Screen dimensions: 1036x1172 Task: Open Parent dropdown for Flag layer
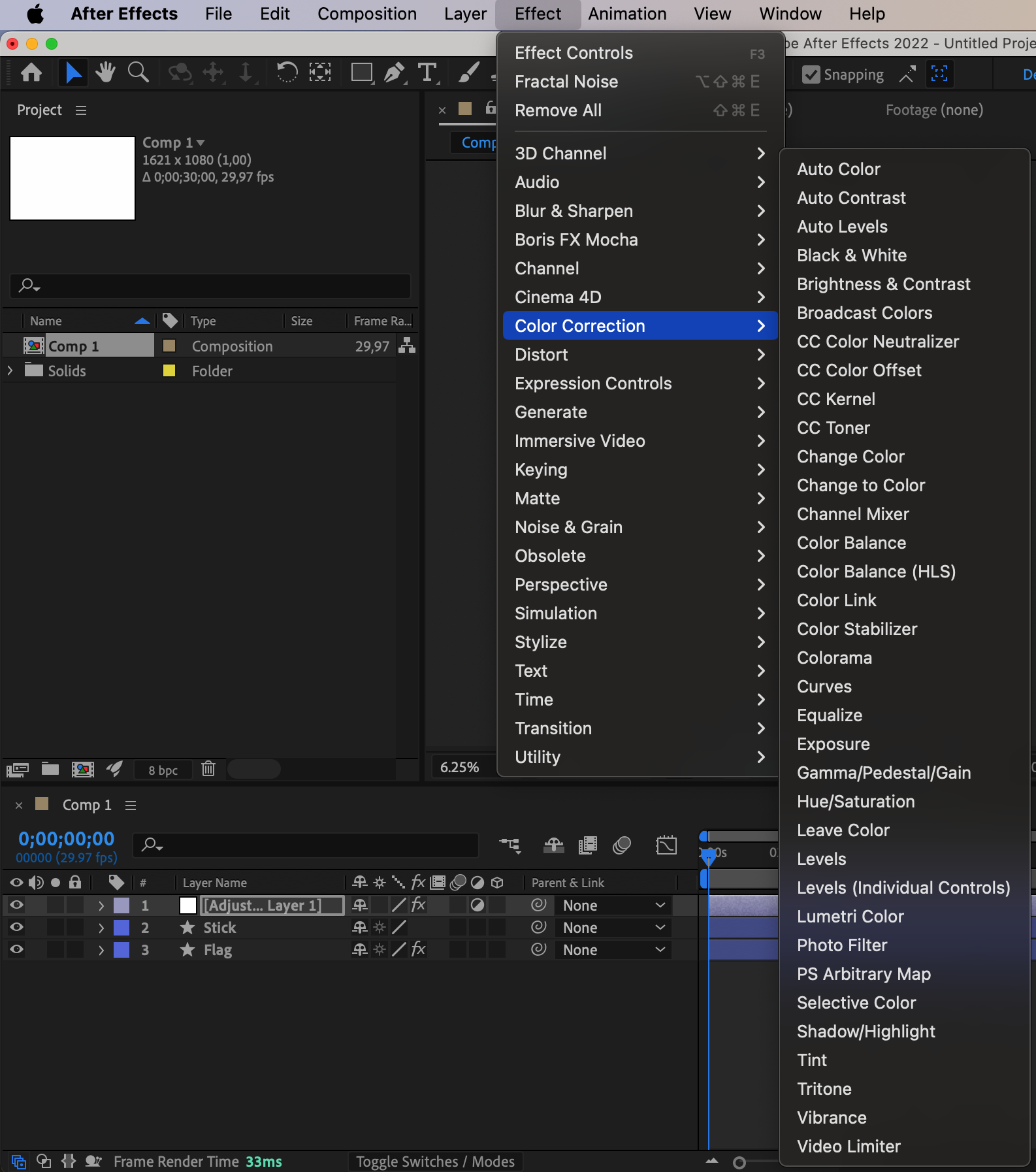click(x=613, y=950)
